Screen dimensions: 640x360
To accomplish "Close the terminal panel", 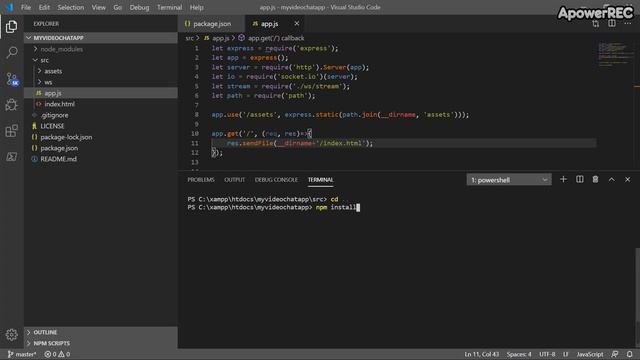I will 627,180.
